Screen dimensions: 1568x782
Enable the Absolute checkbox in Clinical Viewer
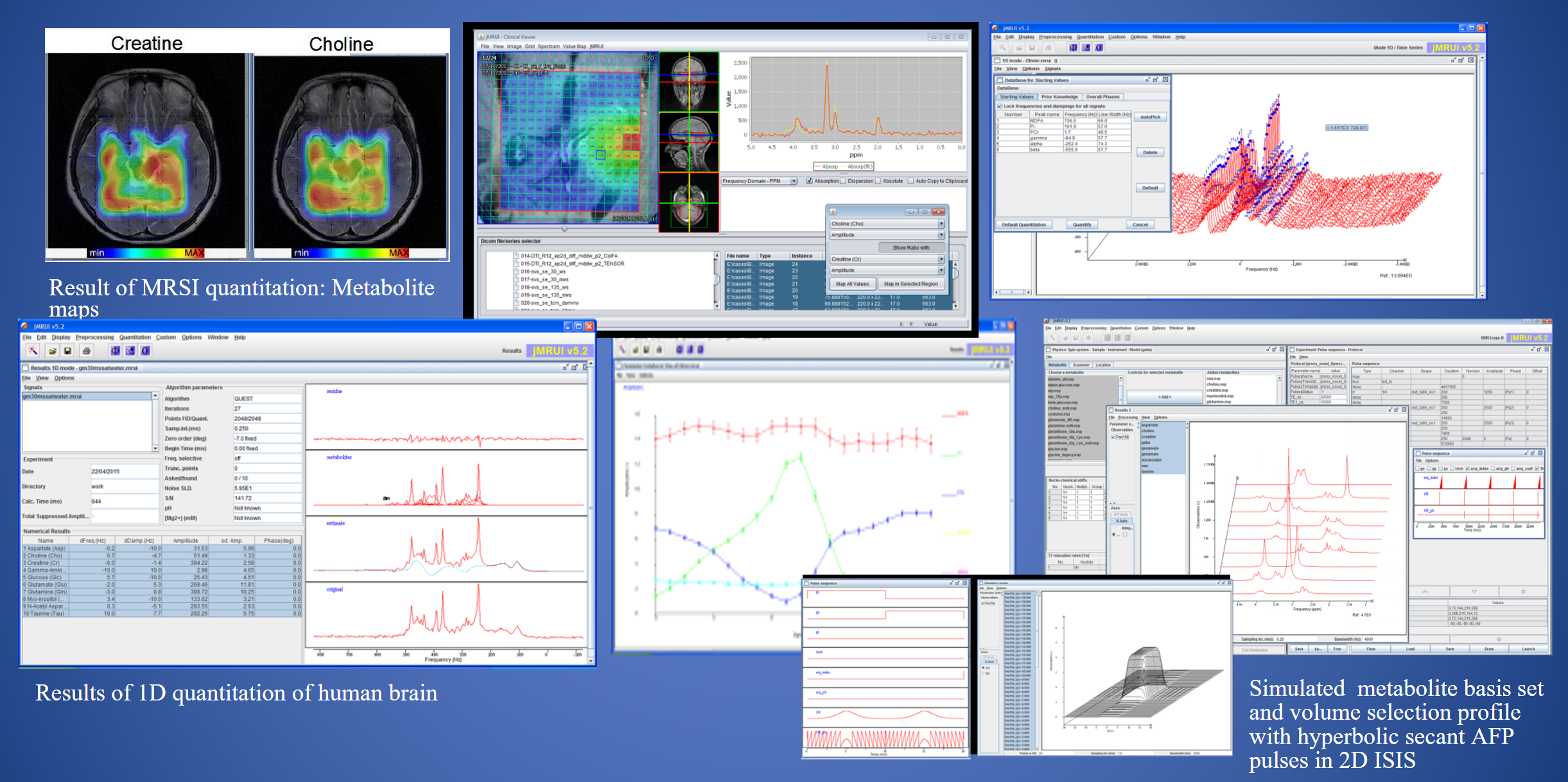[878, 181]
